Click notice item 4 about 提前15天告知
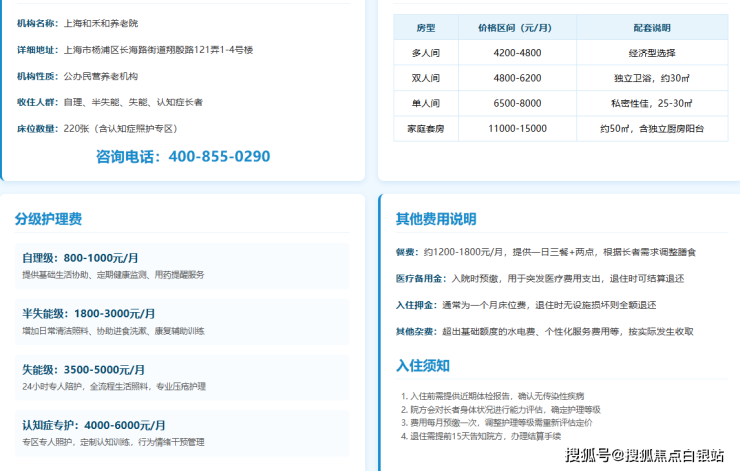The height and width of the screenshot is (471, 740). 481,436
